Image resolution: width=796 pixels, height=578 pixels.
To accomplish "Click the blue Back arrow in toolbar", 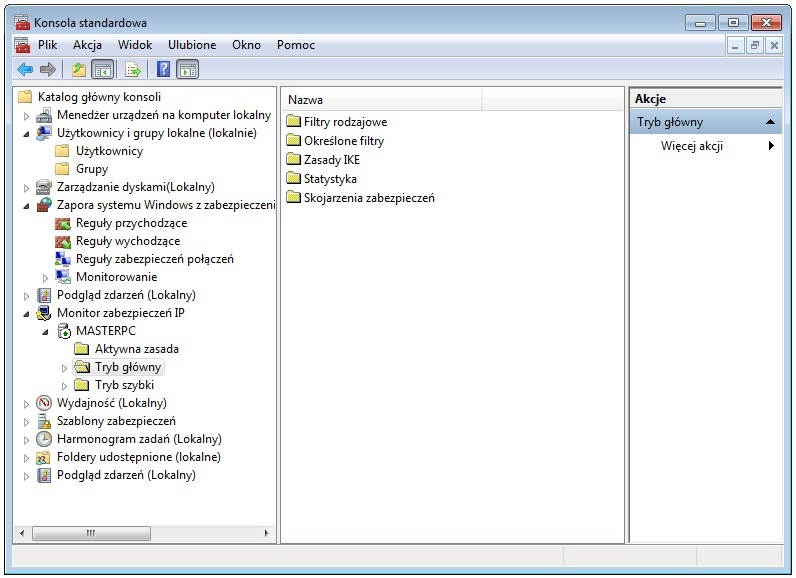I will [x=25, y=69].
